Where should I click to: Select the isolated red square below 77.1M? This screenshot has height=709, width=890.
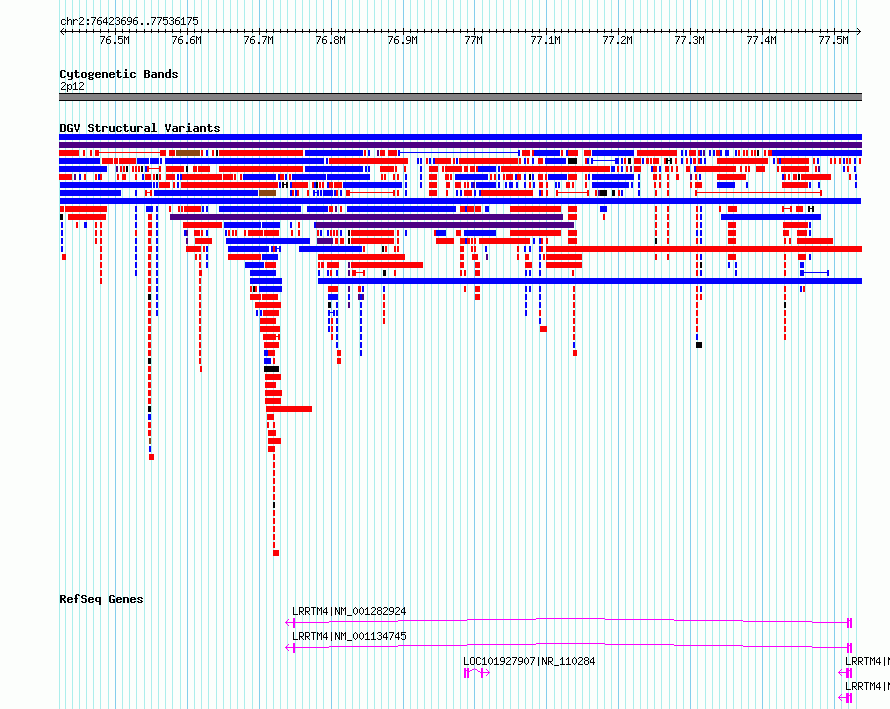click(x=543, y=329)
